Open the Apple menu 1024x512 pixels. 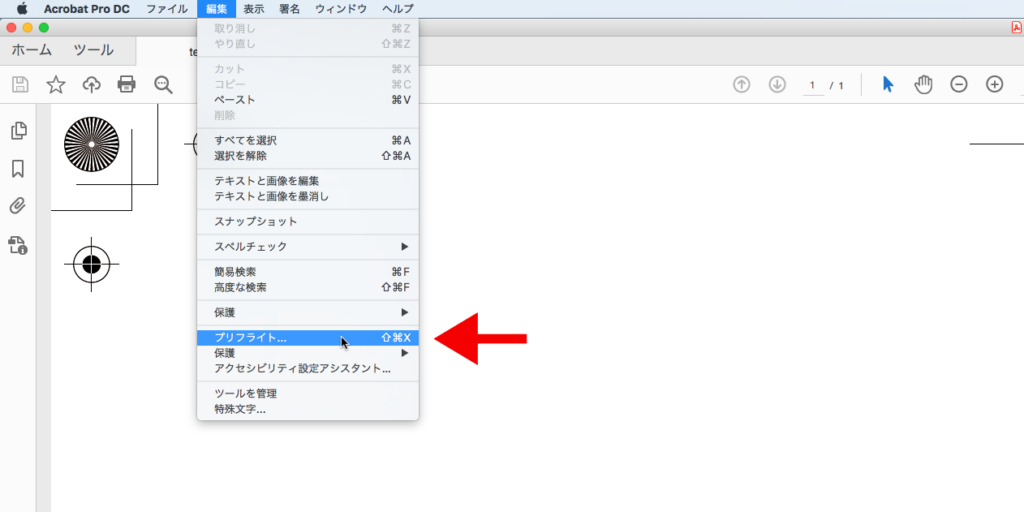(22, 8)
